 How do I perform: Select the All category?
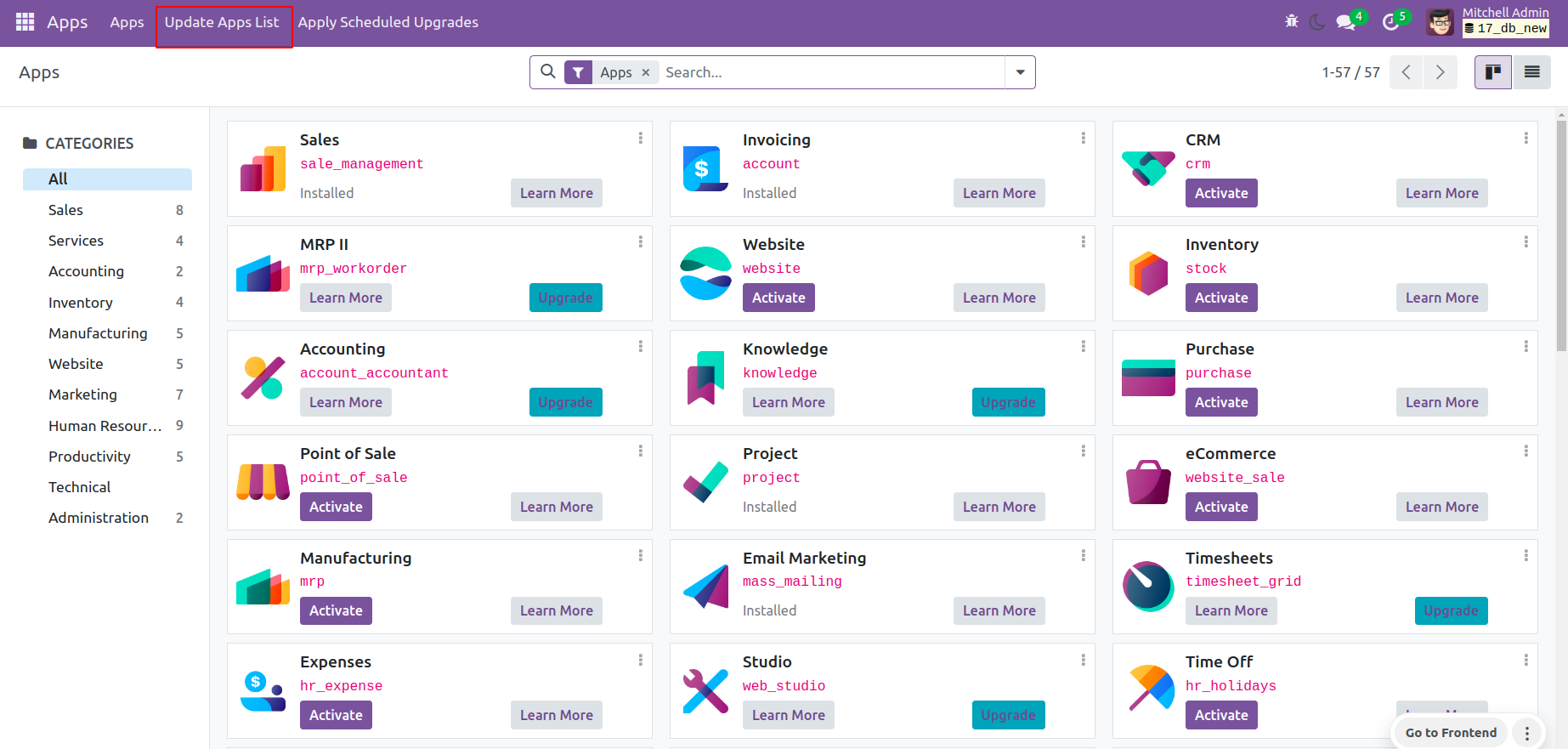107,179
